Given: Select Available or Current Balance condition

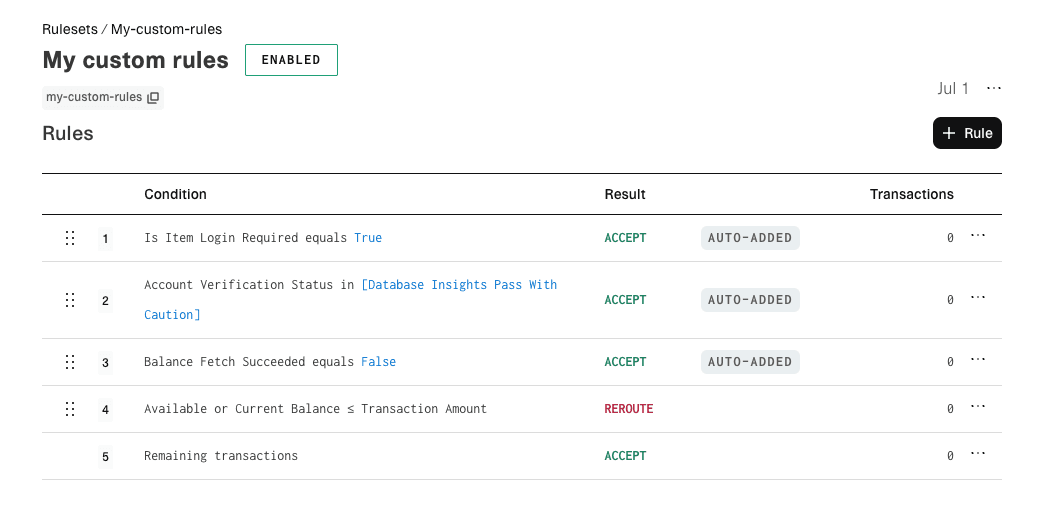Looking at the screenshot, I should click(315, 409).
